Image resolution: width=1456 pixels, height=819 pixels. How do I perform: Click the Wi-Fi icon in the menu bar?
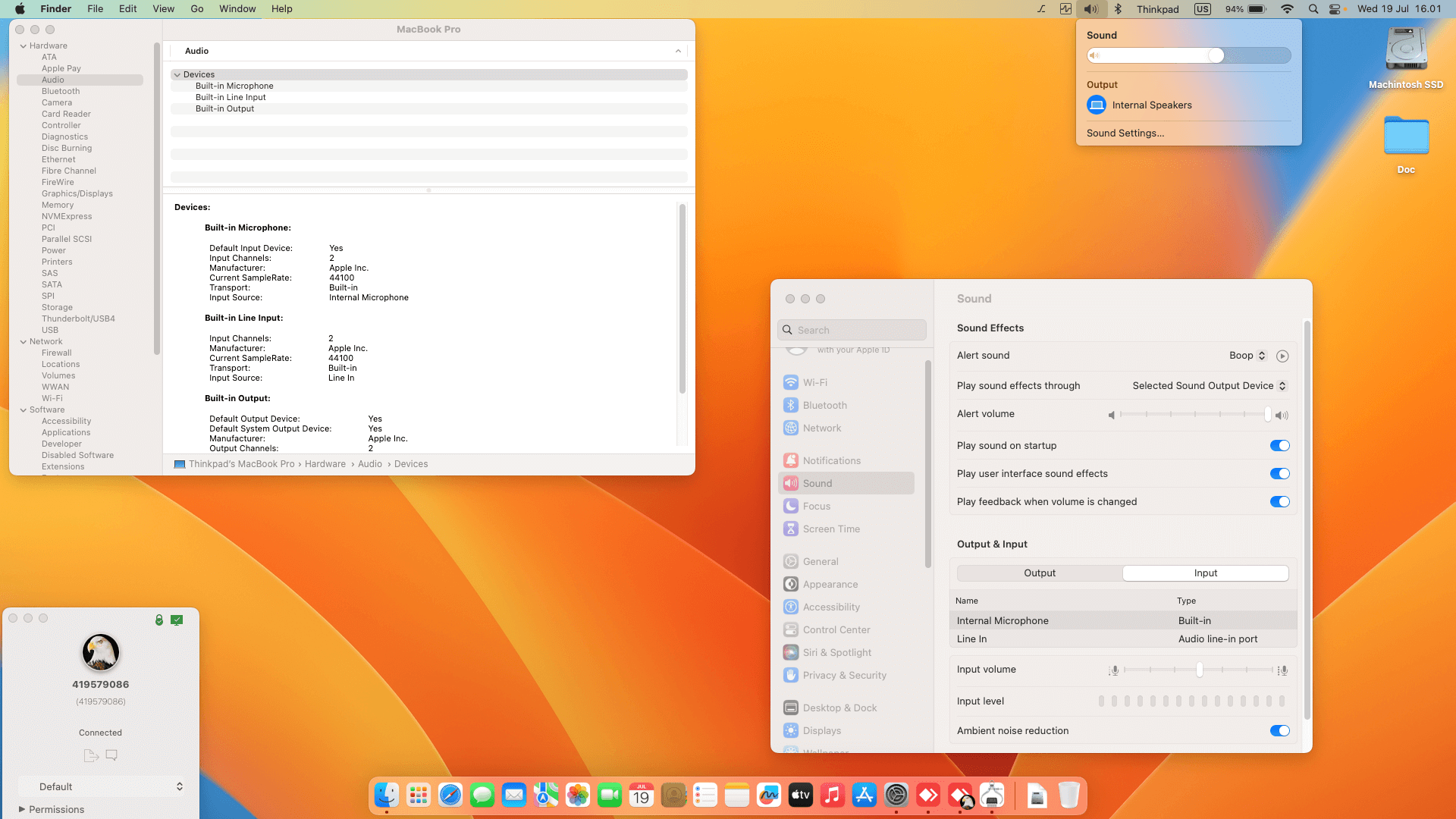point(1287,9)
